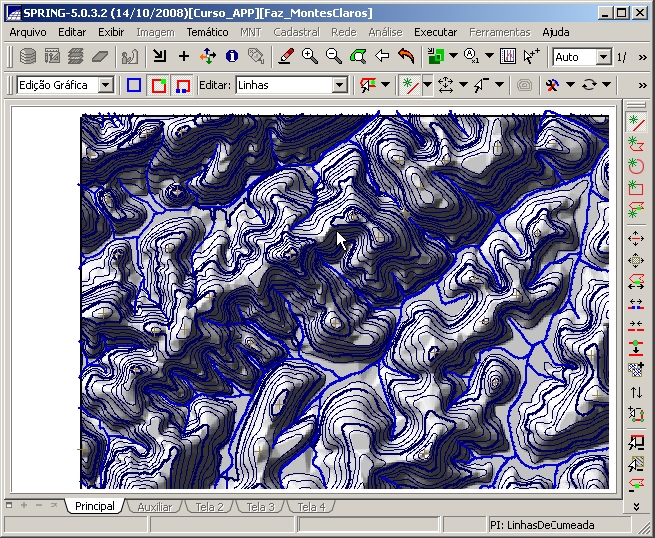Viewport: 655px width, 538px height.
Task: Switch to the Auxiliar tab
Action: point(154,507)
